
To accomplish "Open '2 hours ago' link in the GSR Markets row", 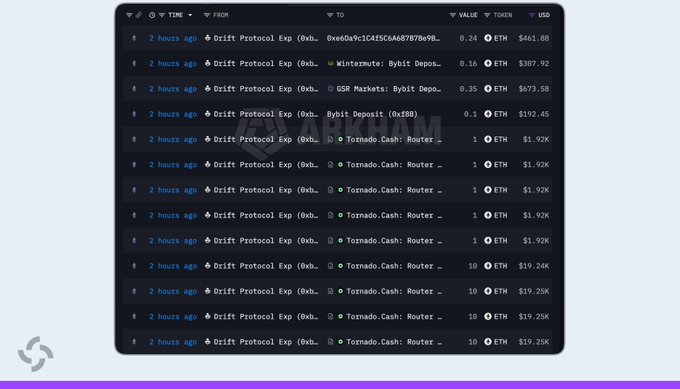I will point(173,88).
